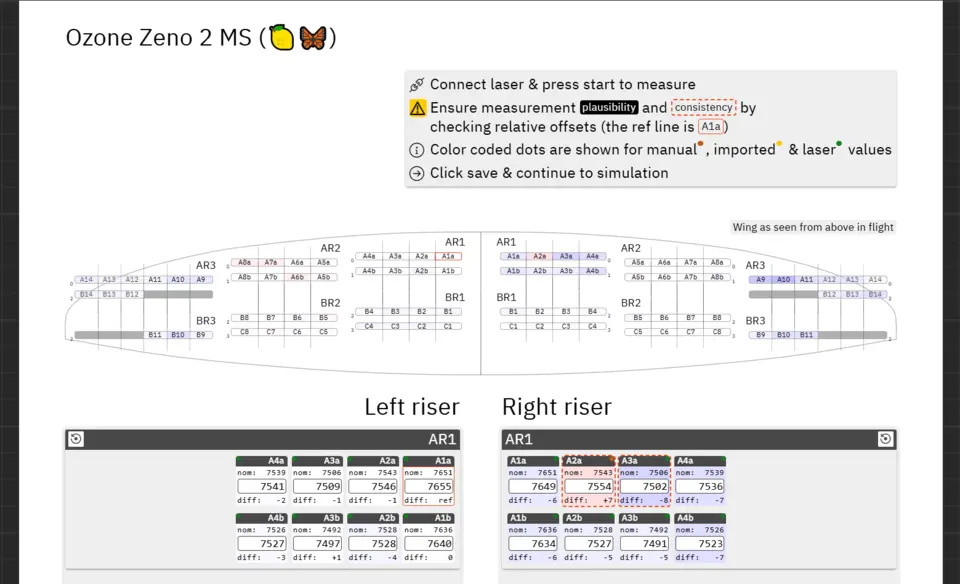Select the dashed consistency badge
This screenshot has width=960, height=584.
tap(703, 108)
